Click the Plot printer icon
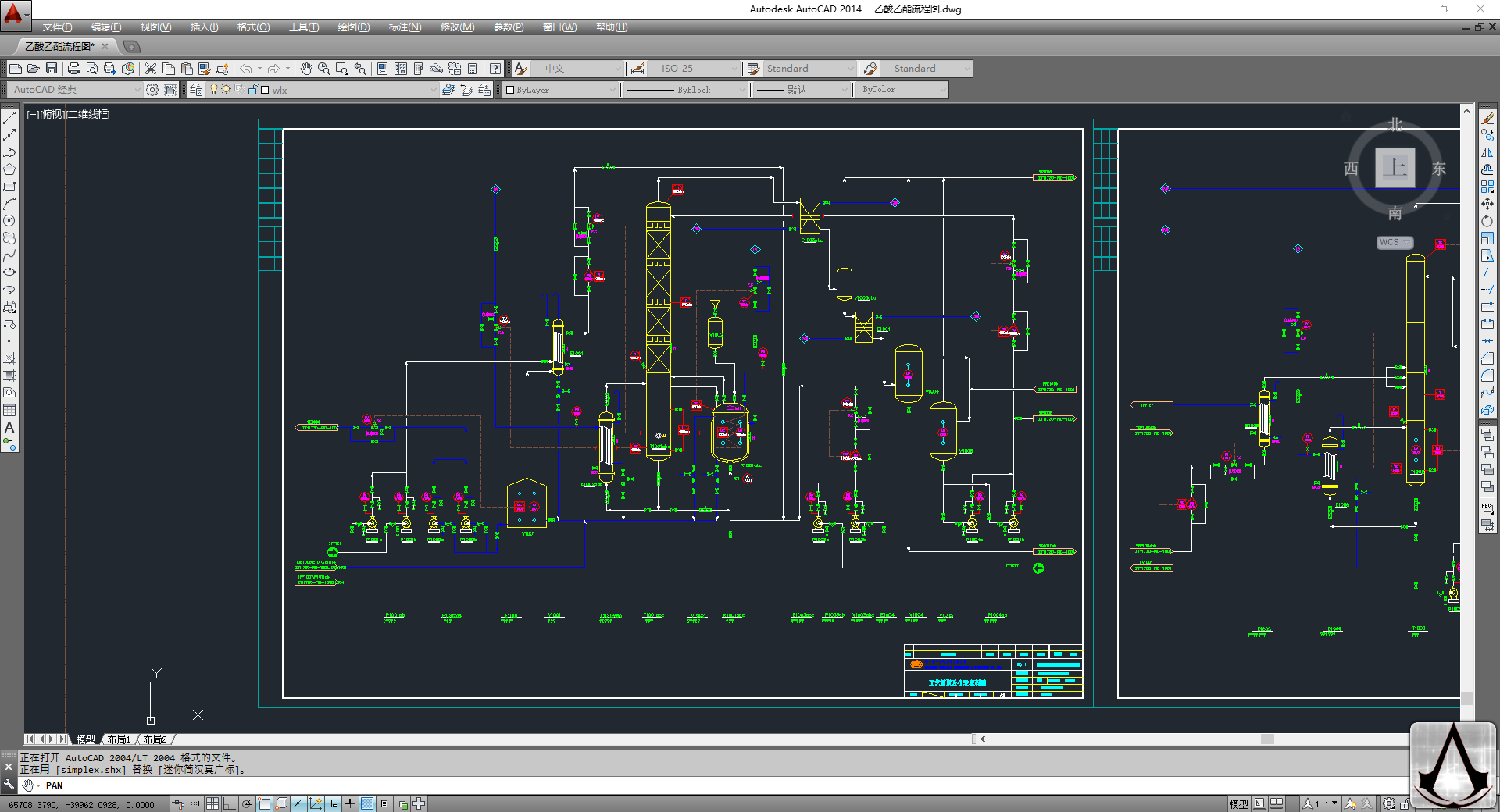The image size is (1500, 812). 74,69
